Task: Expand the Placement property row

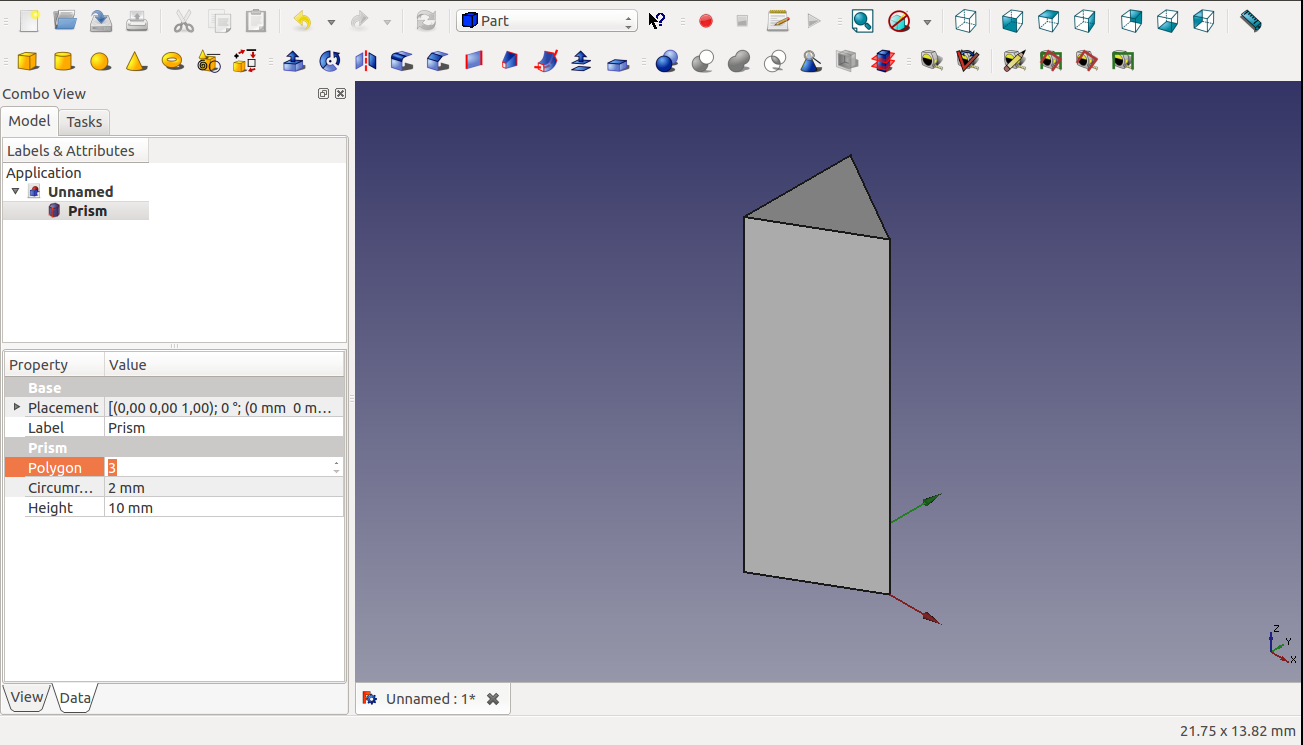Action: click(16, 407)
